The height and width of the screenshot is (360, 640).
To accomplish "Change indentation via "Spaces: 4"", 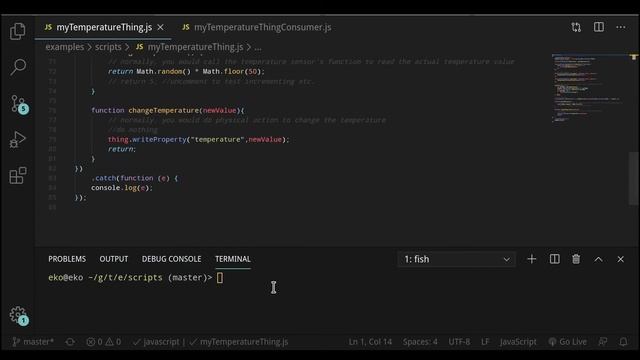I will tap(420, 342).
